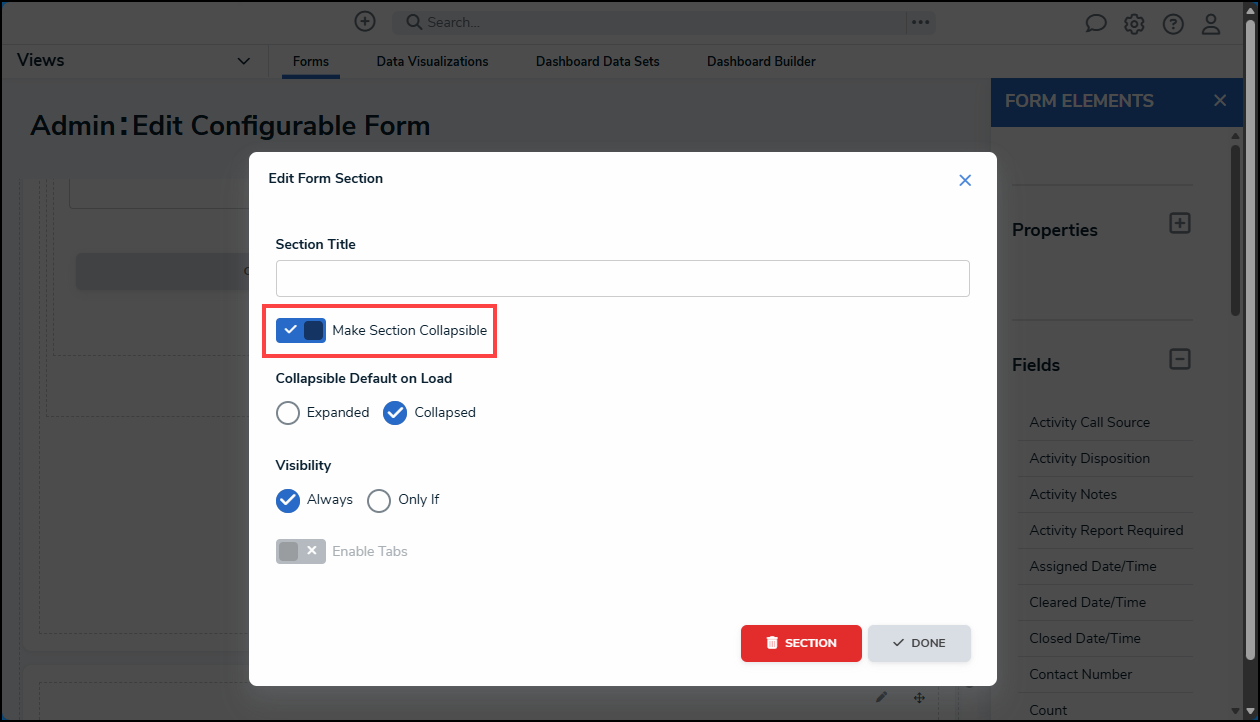The image size is (1260, 722).
Task: Toggle the Enable Tabs switch
Action: 301,551
